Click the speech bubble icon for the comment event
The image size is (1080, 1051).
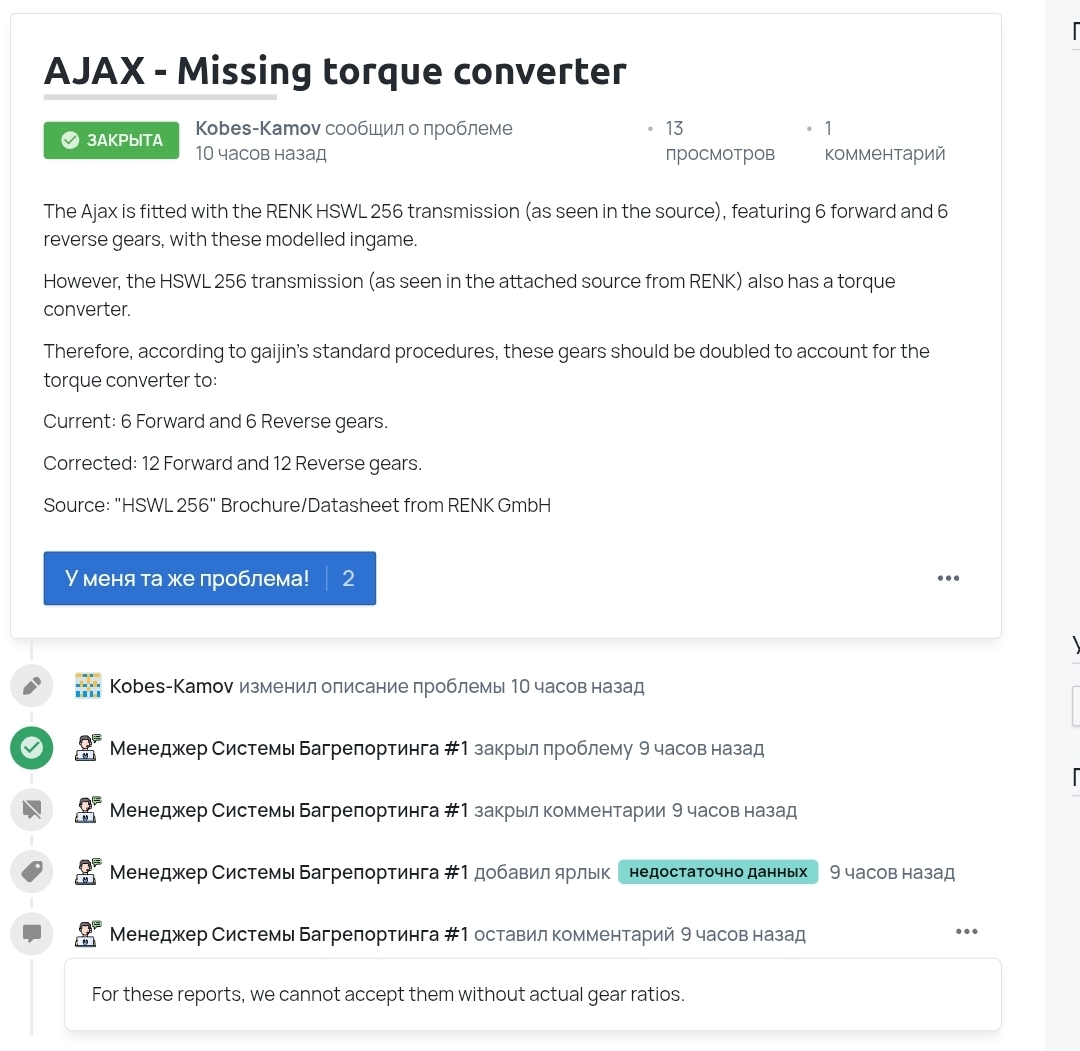tap(31, 933)
